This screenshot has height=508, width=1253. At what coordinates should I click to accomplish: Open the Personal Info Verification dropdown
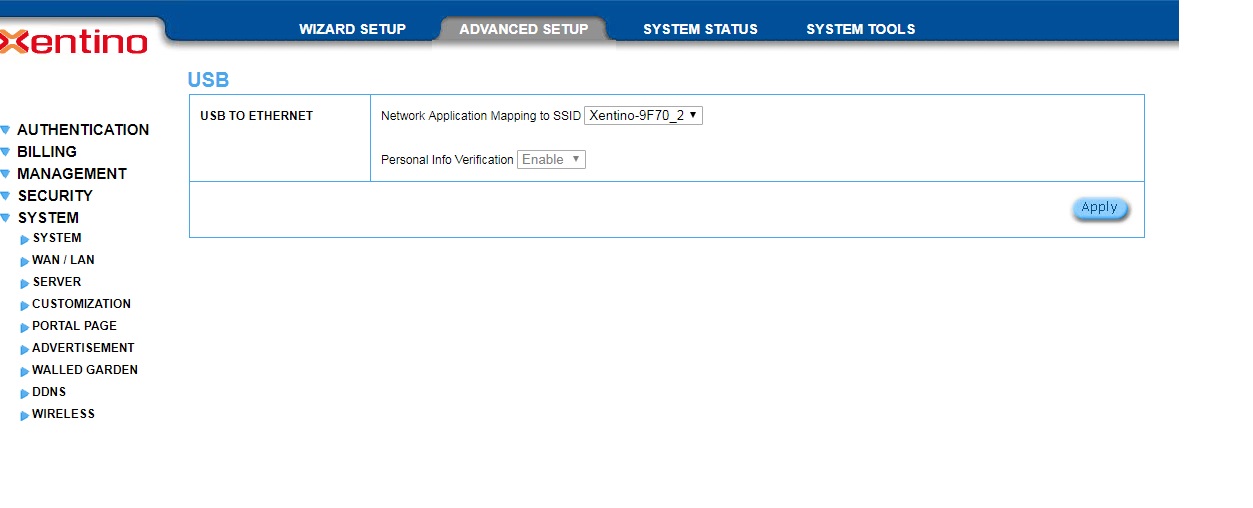click(x=551, y=160)
